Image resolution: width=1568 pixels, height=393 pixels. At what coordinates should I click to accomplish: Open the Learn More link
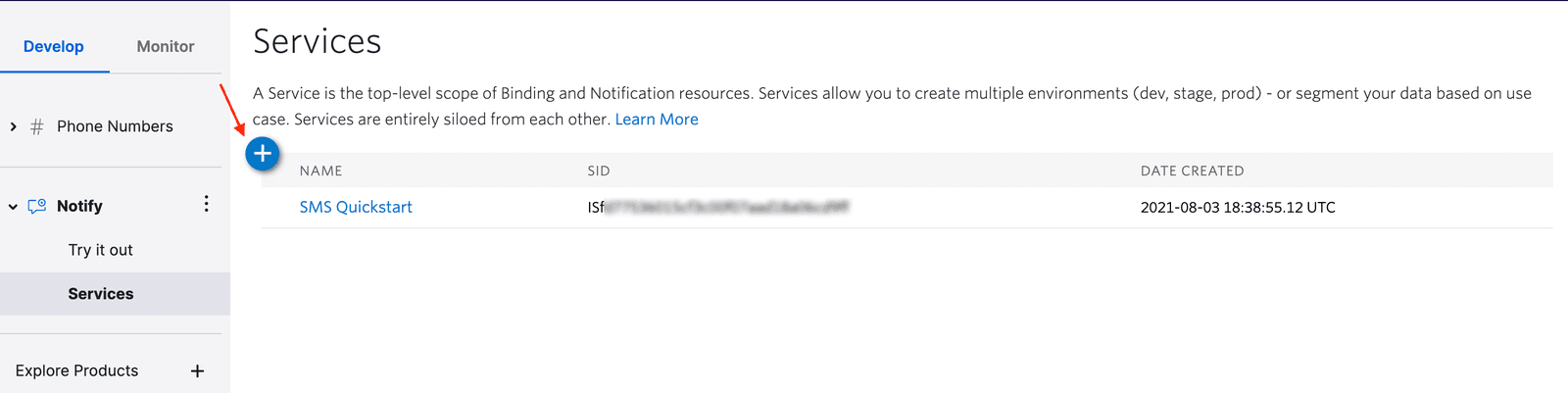pos(657,120)
